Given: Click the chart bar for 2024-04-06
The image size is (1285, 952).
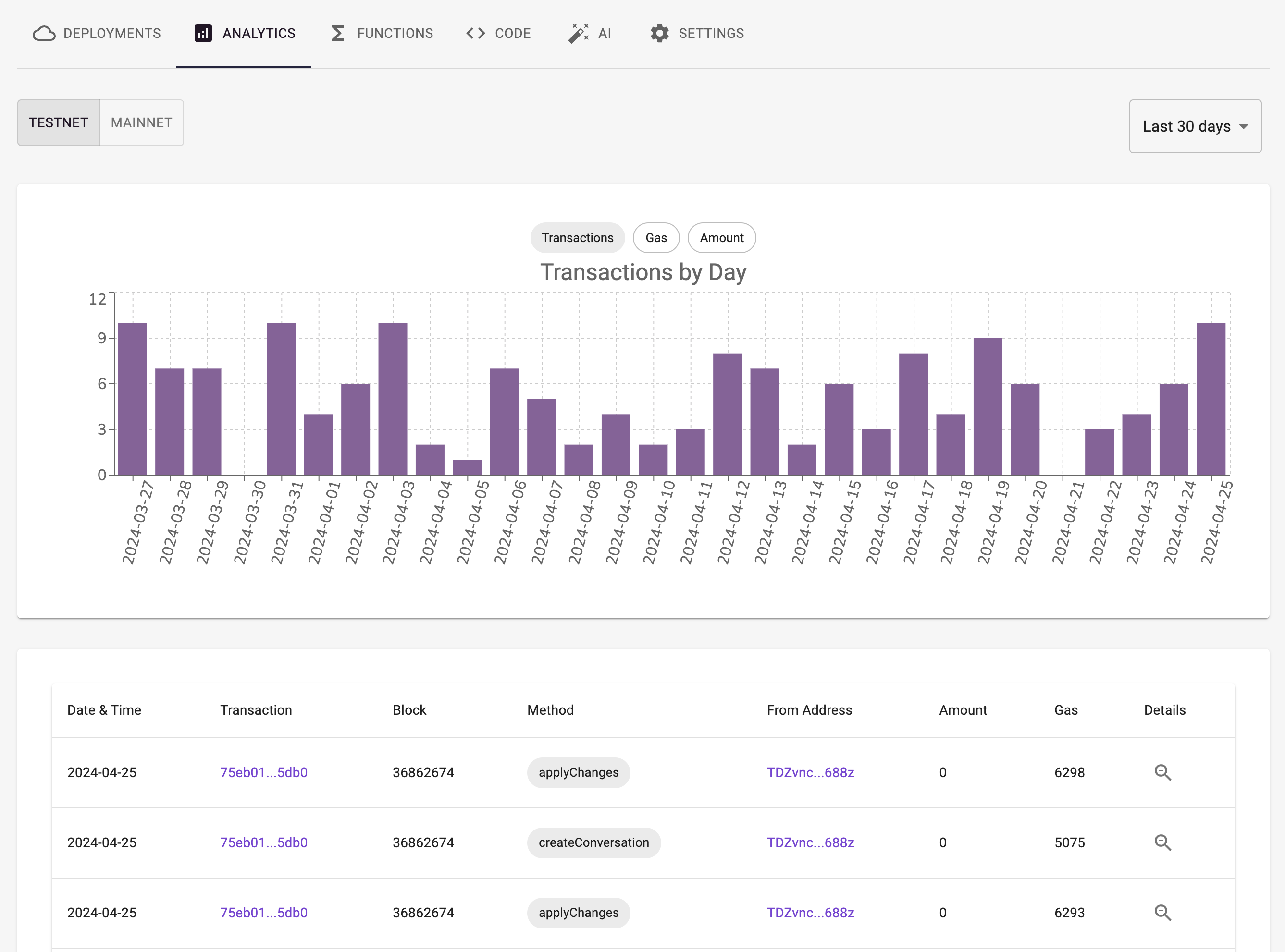Looking at the screenshot, I should click(x=505, y=422).
